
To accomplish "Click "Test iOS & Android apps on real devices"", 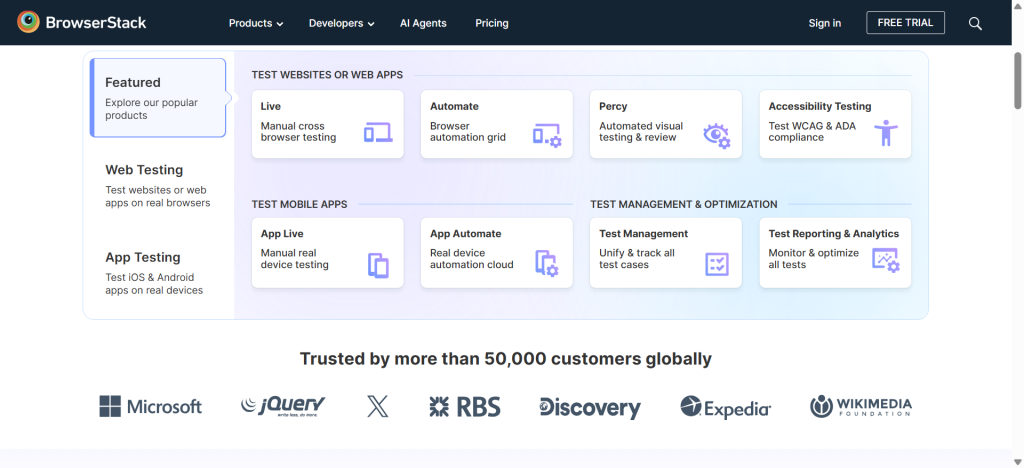I will (154, 284).
